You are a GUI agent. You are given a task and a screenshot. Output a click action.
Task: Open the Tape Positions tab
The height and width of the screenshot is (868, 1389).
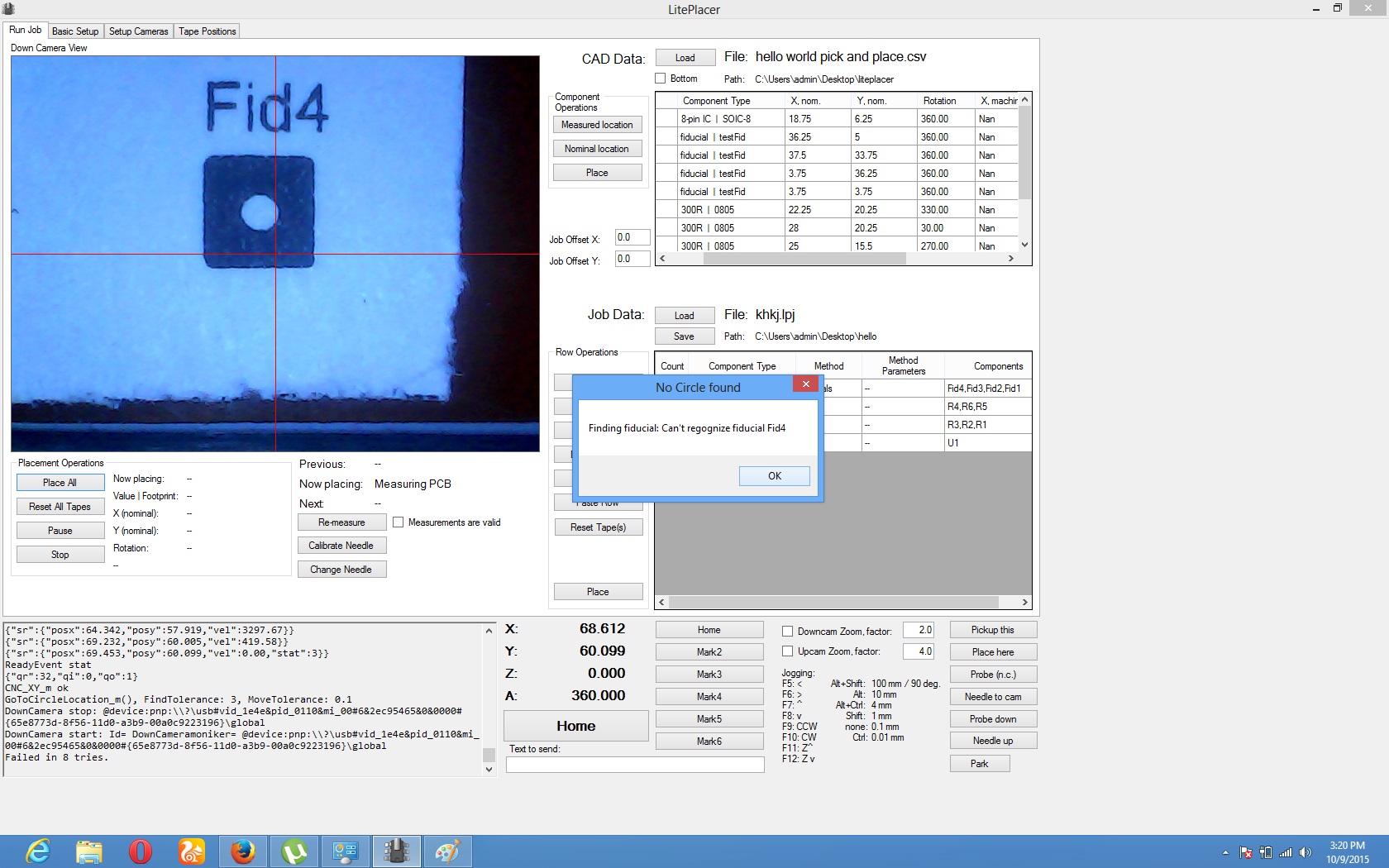click(x=208, y=31)
